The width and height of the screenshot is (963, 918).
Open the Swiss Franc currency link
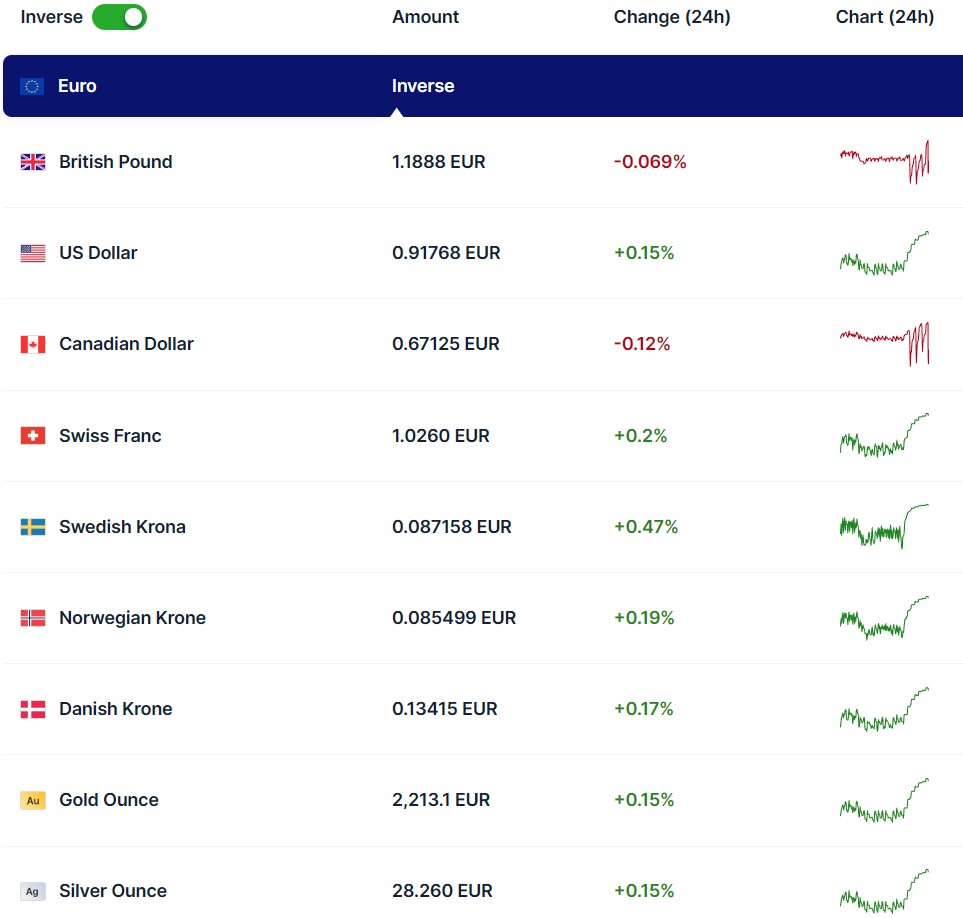pyautogui.click(x=110, y=436)
